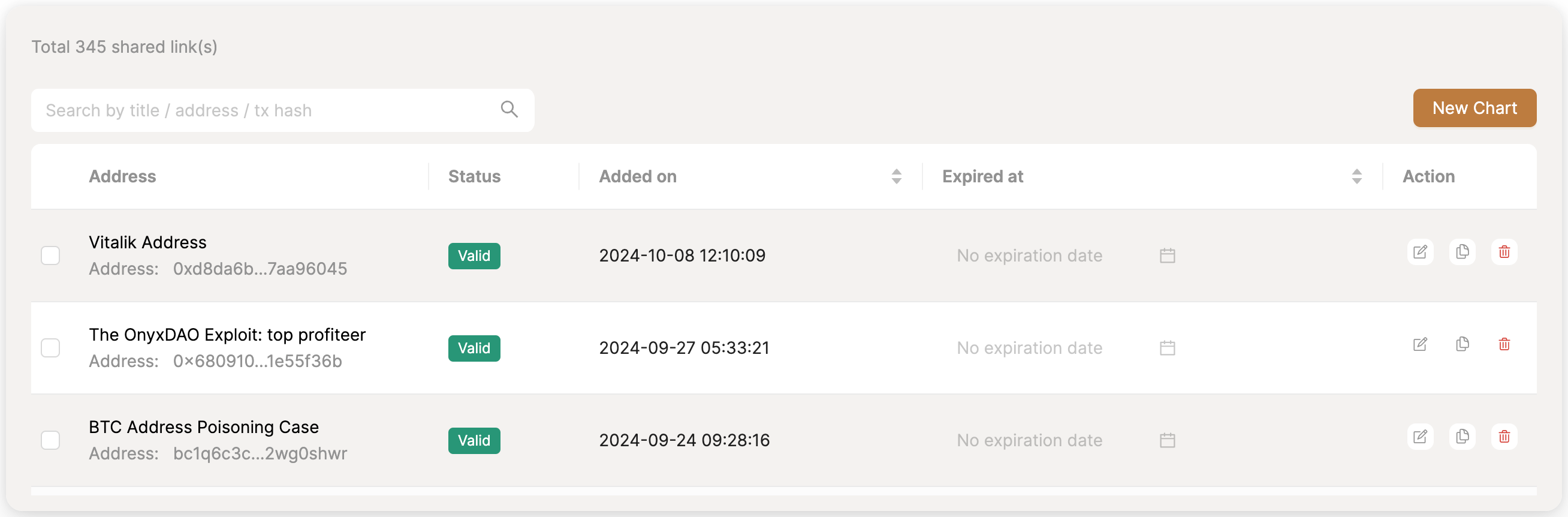Check the BTC Address Poisoning Case checkbox
The height and width of the screenshot is (517, 1568).
pyautogui.click(x=50, y=440)
